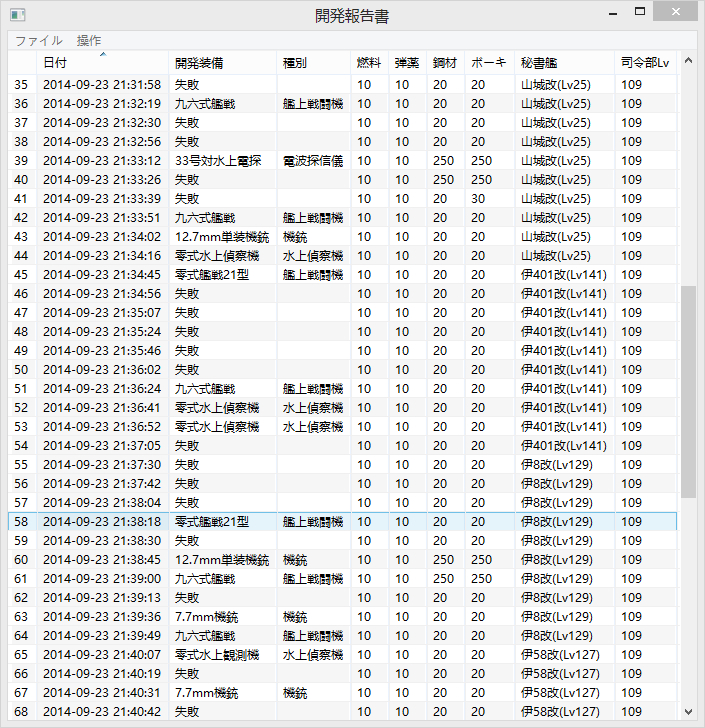Click 水上偵察機 type cell in row 53
This screenshot has height=728, width=705.
(x=313, y=427)
